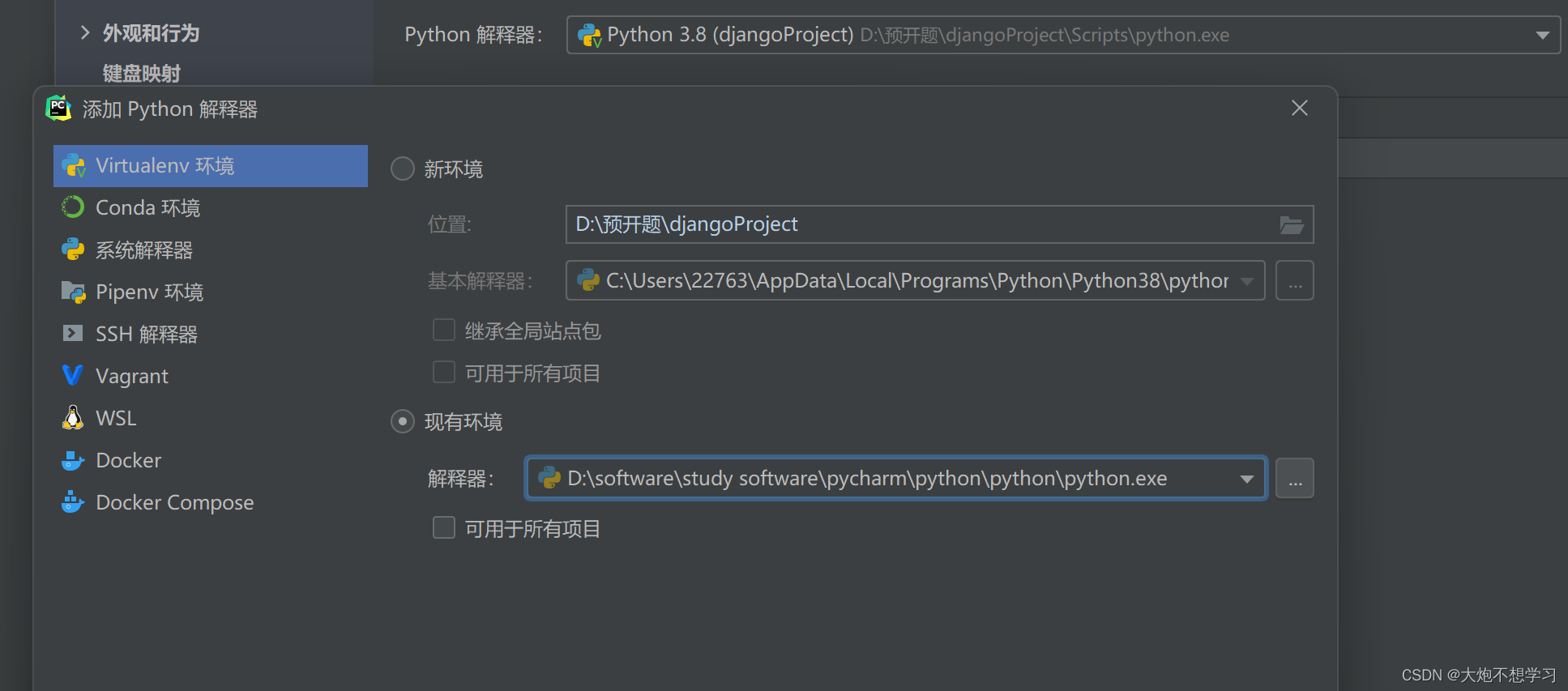Click the Conda environment ring icon
Viewport: 1568px width, 691px height.
click(x=73, y=207)
